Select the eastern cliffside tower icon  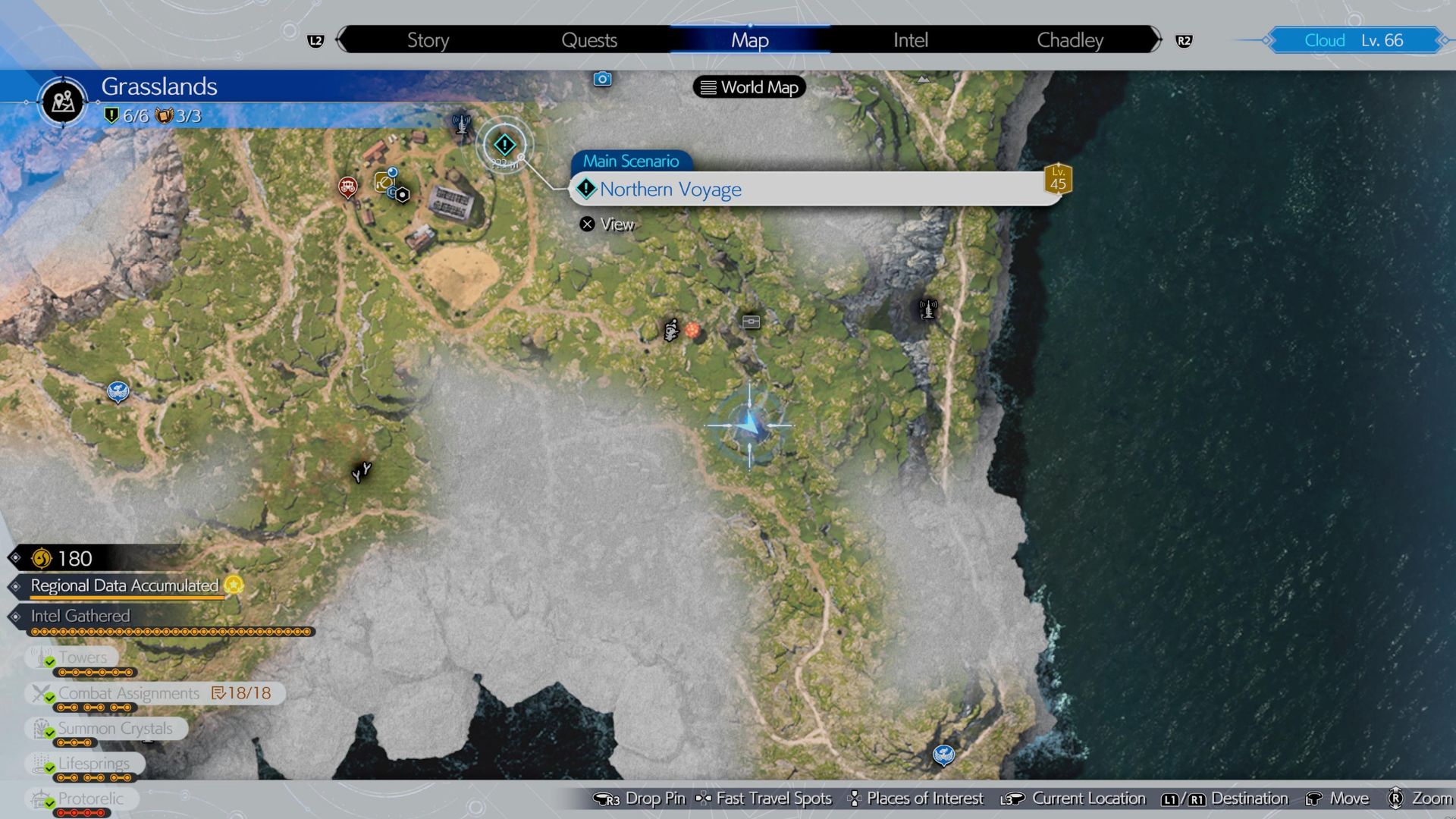pos(927,309)
